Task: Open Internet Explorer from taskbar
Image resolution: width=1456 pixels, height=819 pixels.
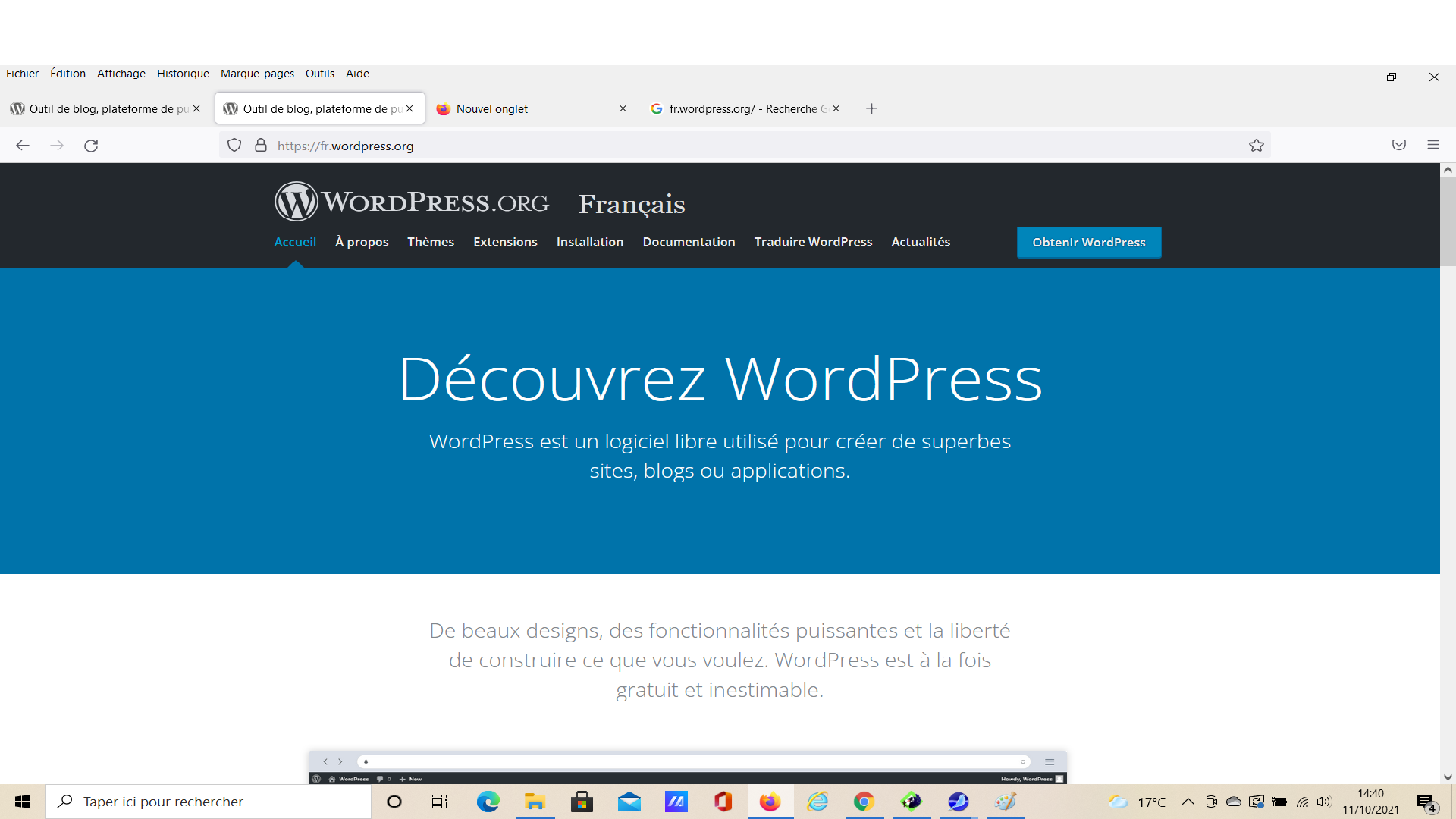Action: click(817, 802)
